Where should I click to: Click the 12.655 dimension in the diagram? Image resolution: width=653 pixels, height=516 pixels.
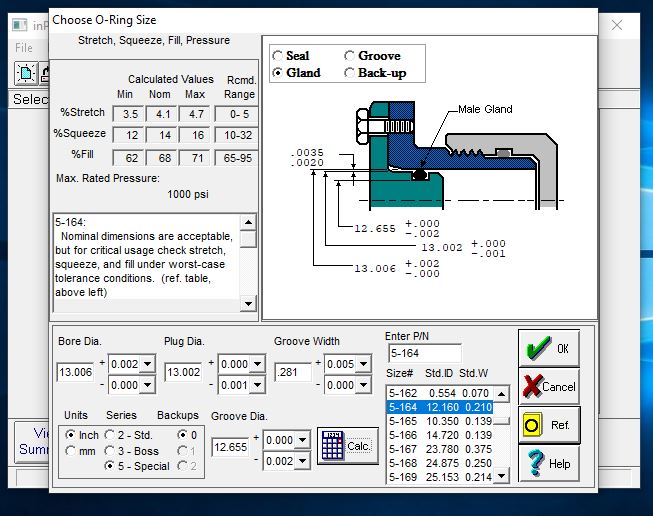coord(375,229)
